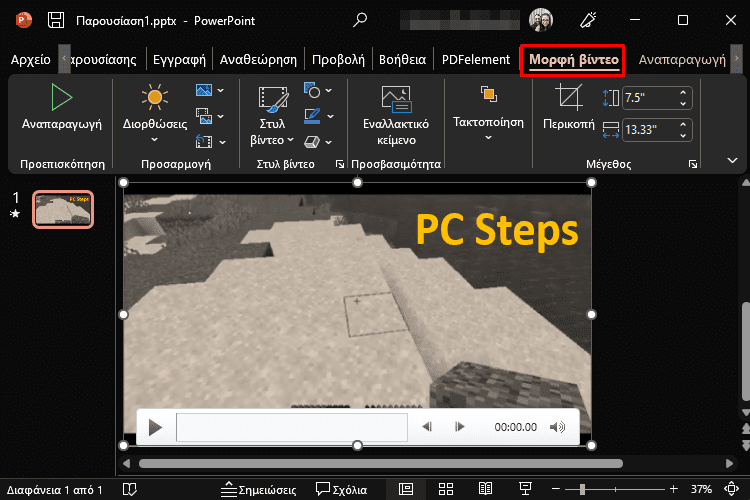This screenshot has width=750, height=500.
Task: Open Εναλλακτικό κείμενο alt text
Action: tap(396, 115)
